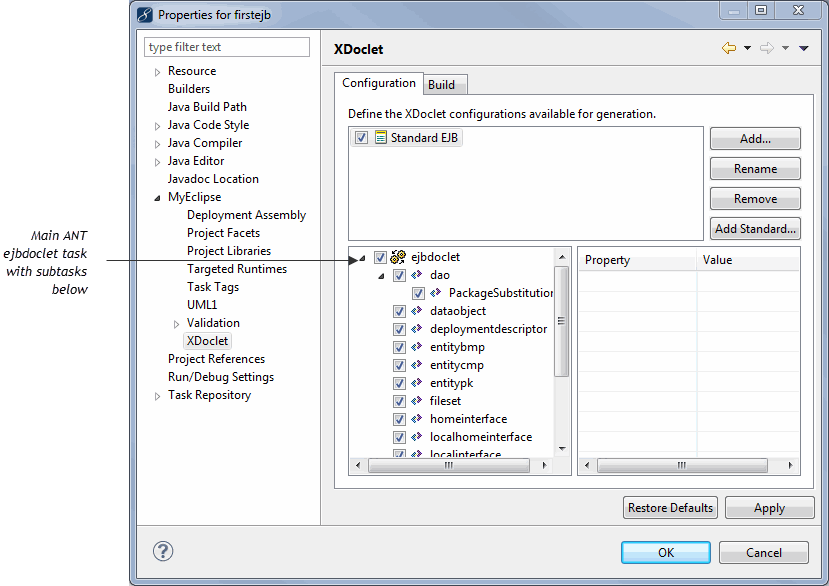Click the ejbdoclet gear icon
This screenshot has height=586, width=829.
pos(398,257)
